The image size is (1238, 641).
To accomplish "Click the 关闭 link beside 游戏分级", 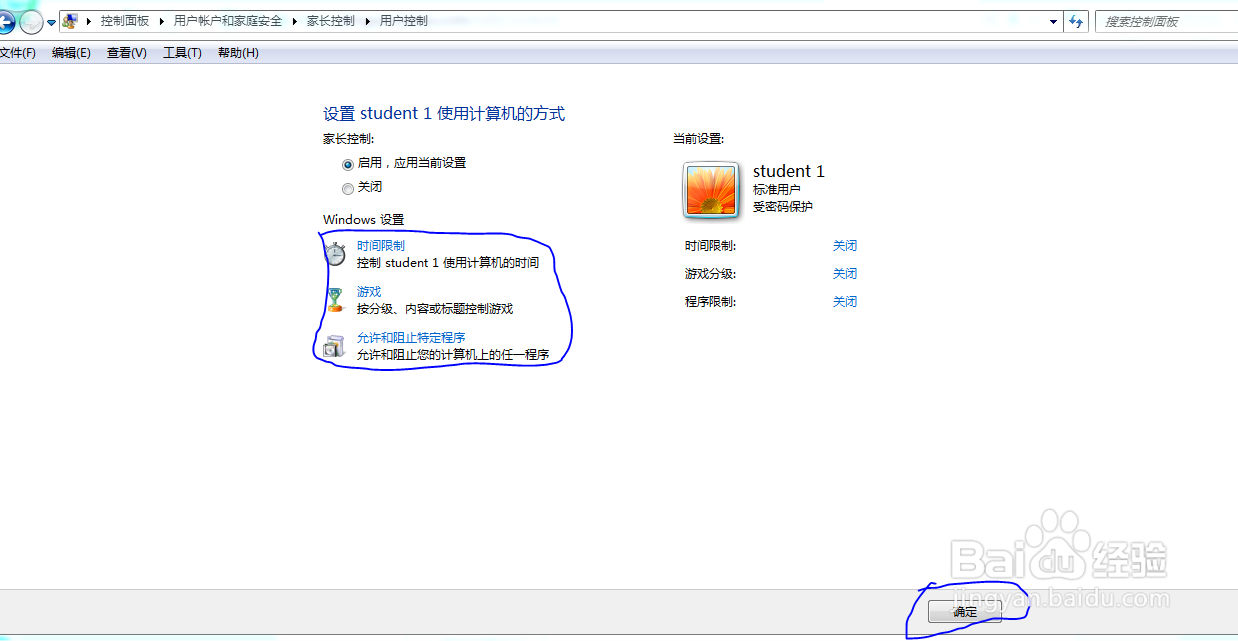I will click(x=845, y=273).
